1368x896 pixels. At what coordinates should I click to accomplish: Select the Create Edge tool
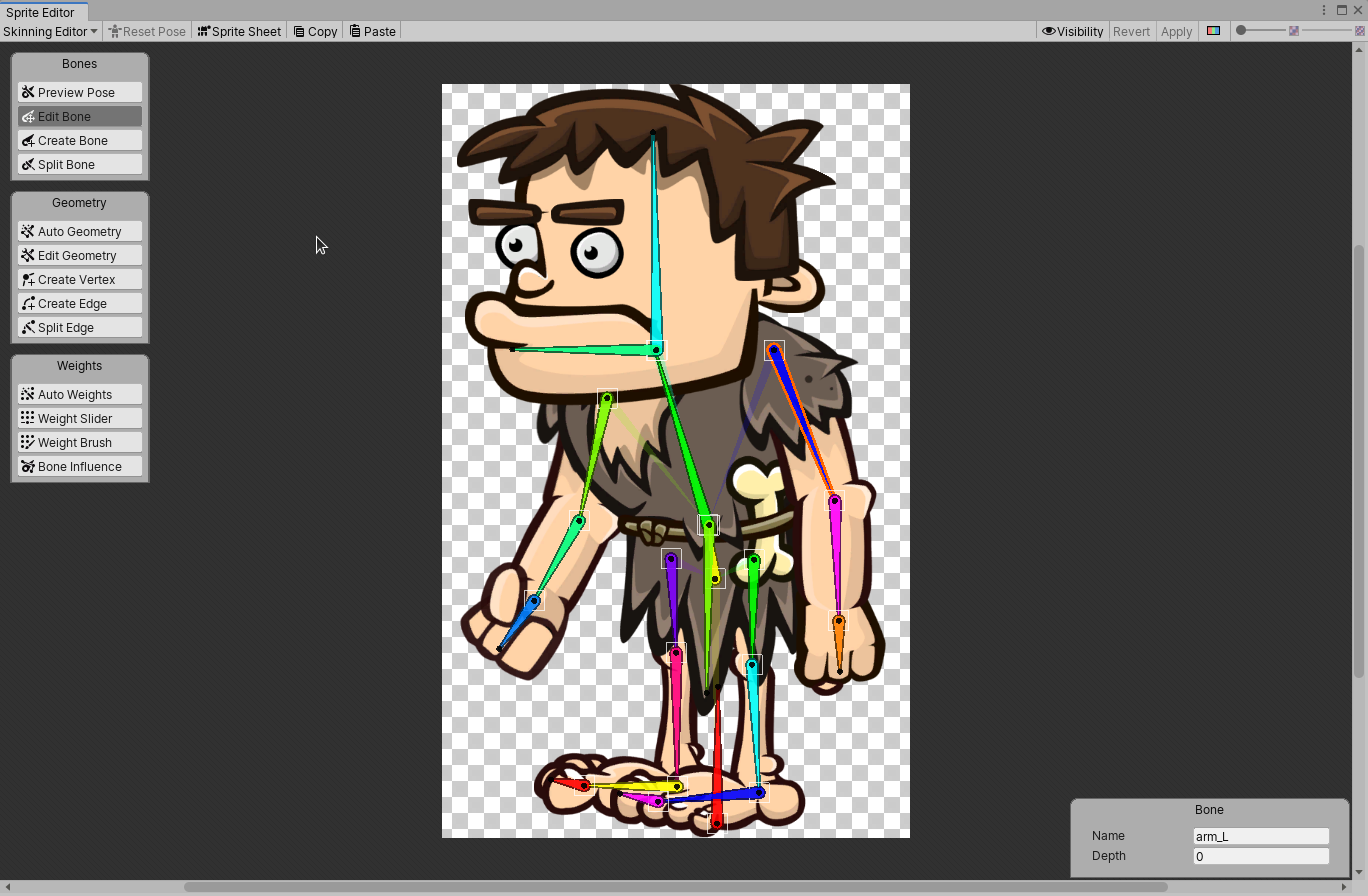point(79,303)
